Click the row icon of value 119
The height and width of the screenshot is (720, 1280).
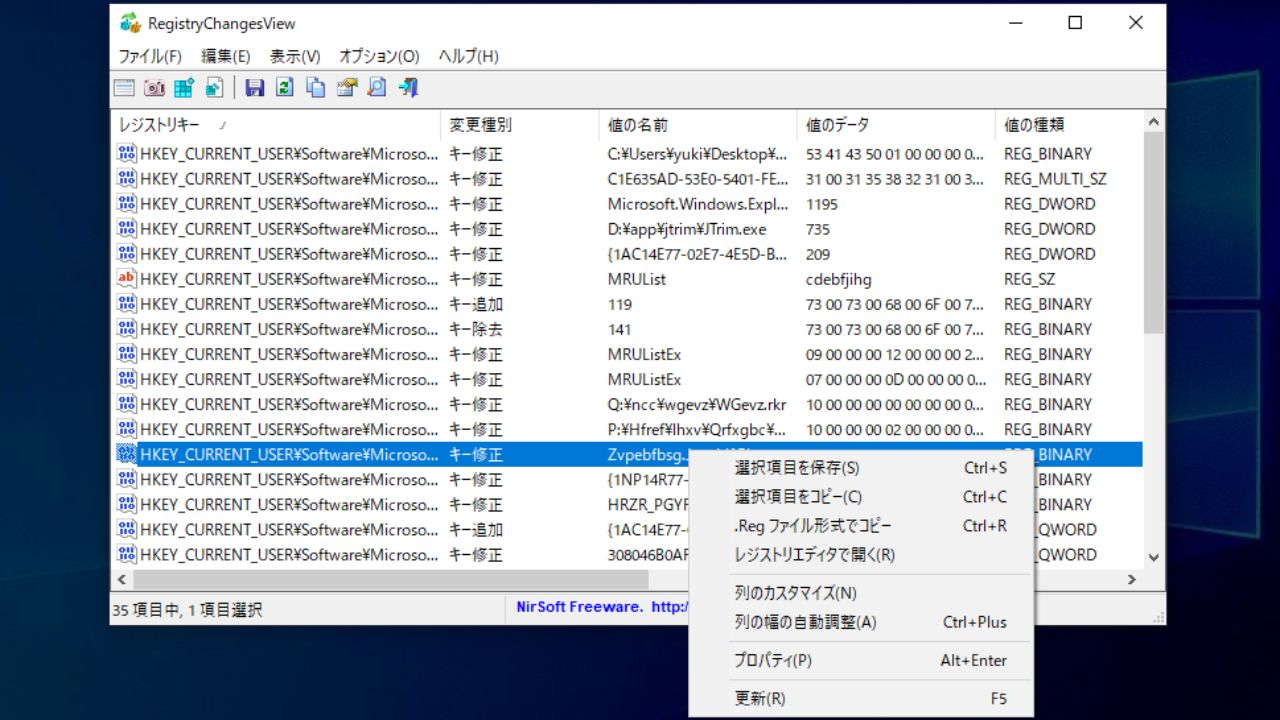(127, 304)
